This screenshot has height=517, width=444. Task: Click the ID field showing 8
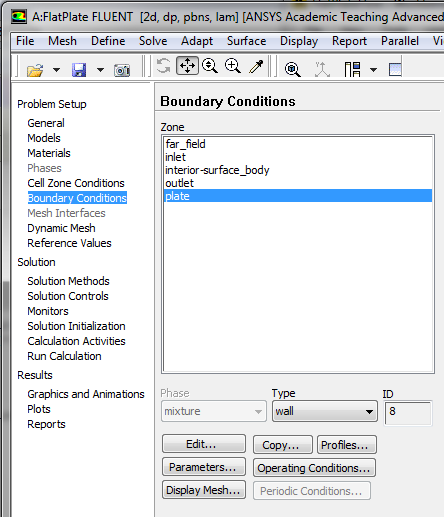408,413
